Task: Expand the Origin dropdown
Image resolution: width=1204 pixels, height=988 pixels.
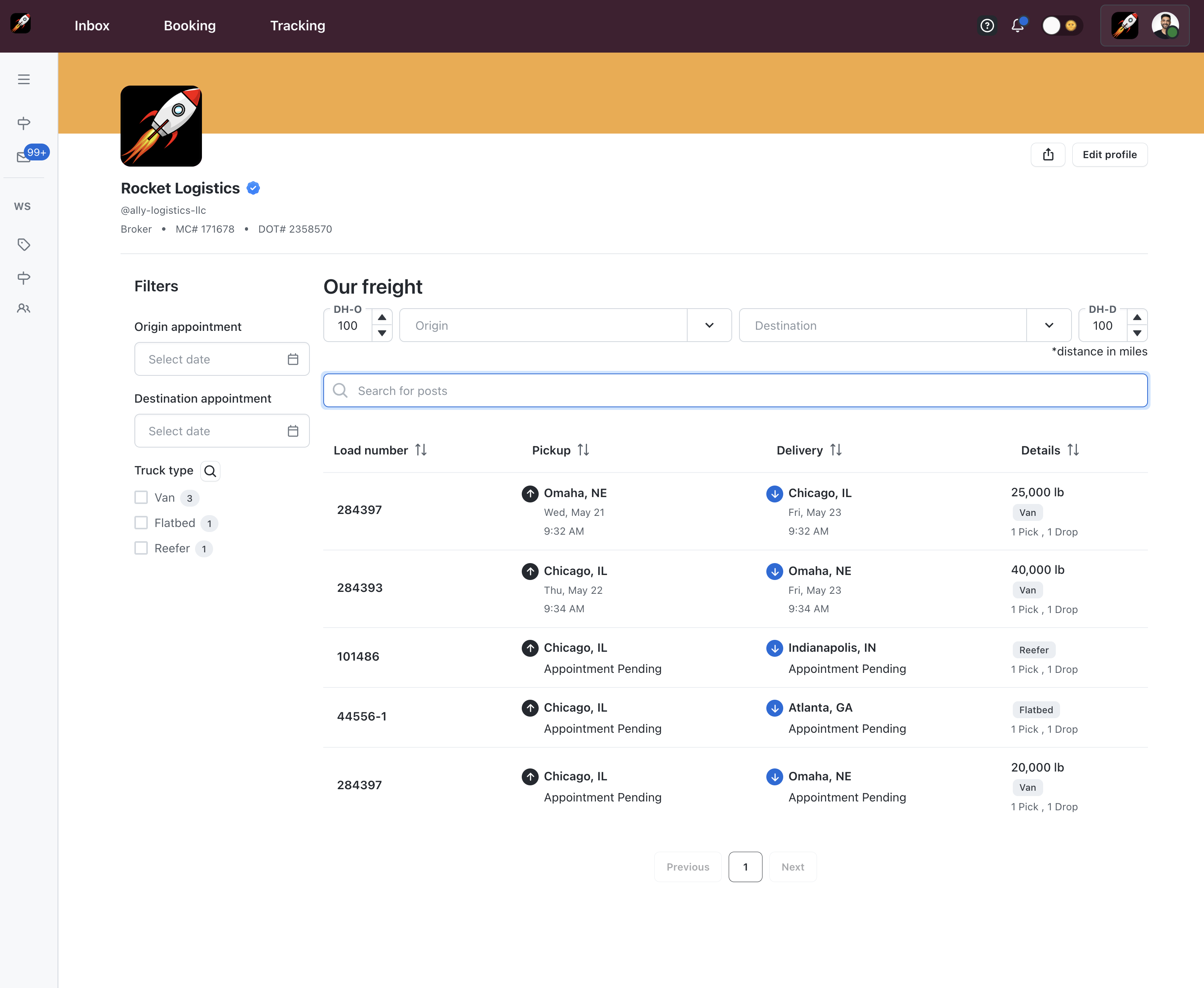Action: 709,325
